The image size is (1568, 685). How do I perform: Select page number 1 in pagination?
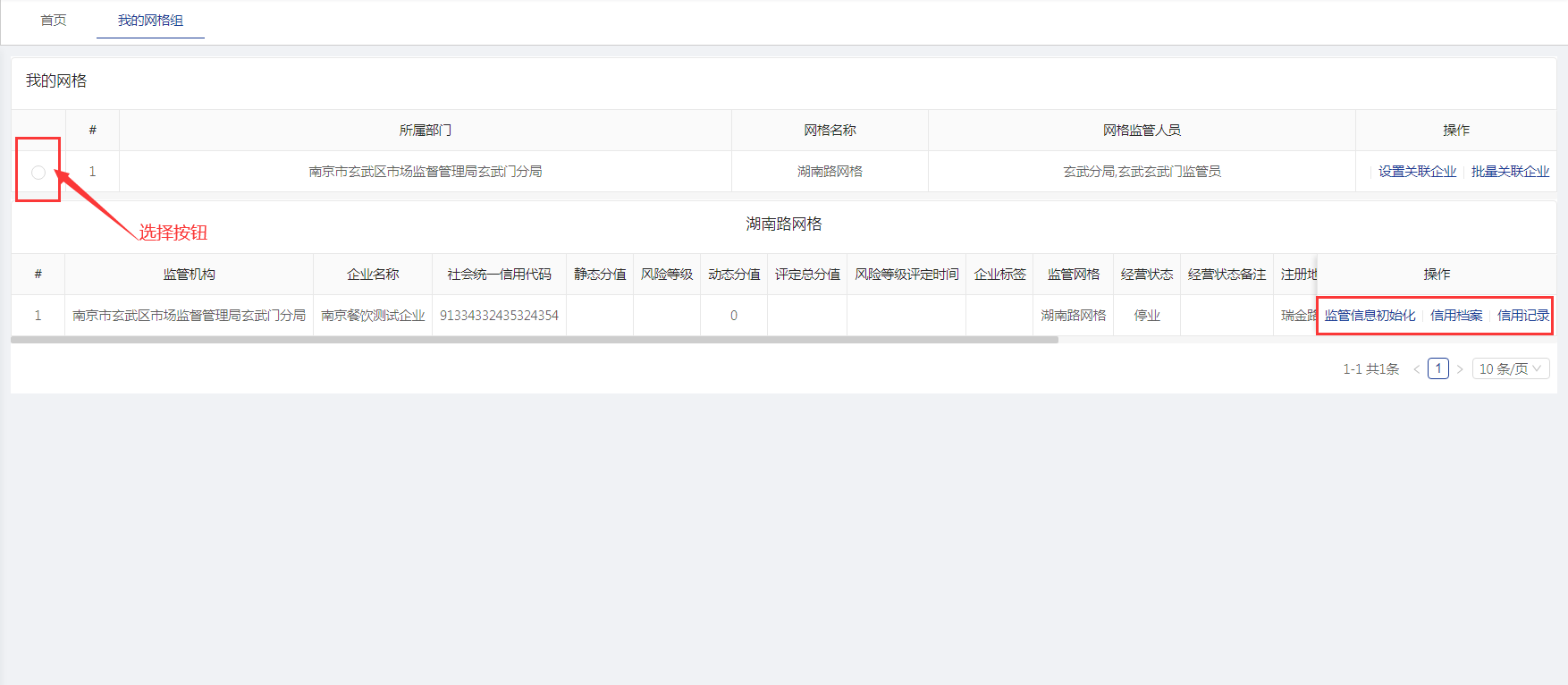point(1438,368)
